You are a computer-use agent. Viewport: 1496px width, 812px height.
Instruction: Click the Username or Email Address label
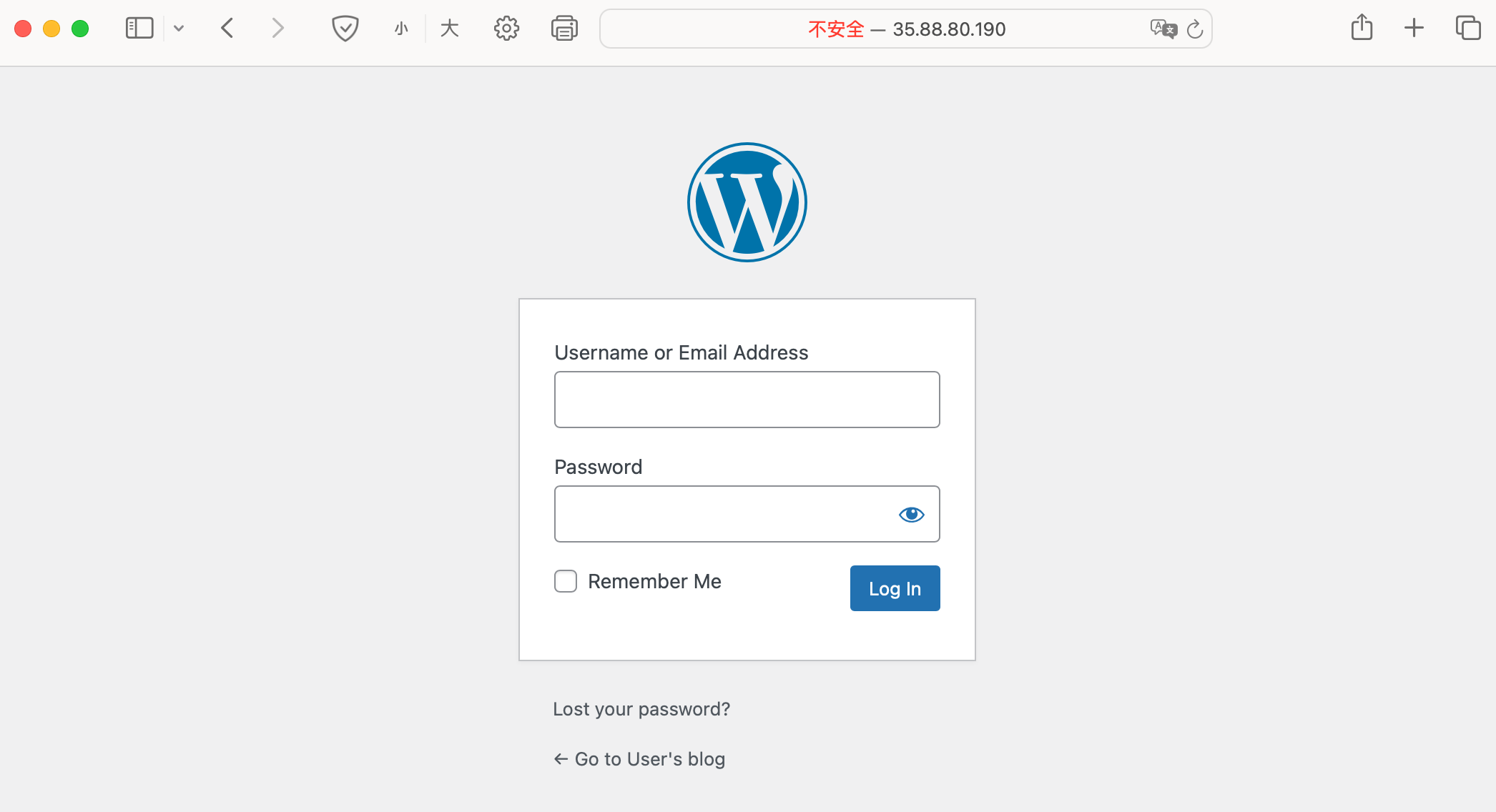681,352
